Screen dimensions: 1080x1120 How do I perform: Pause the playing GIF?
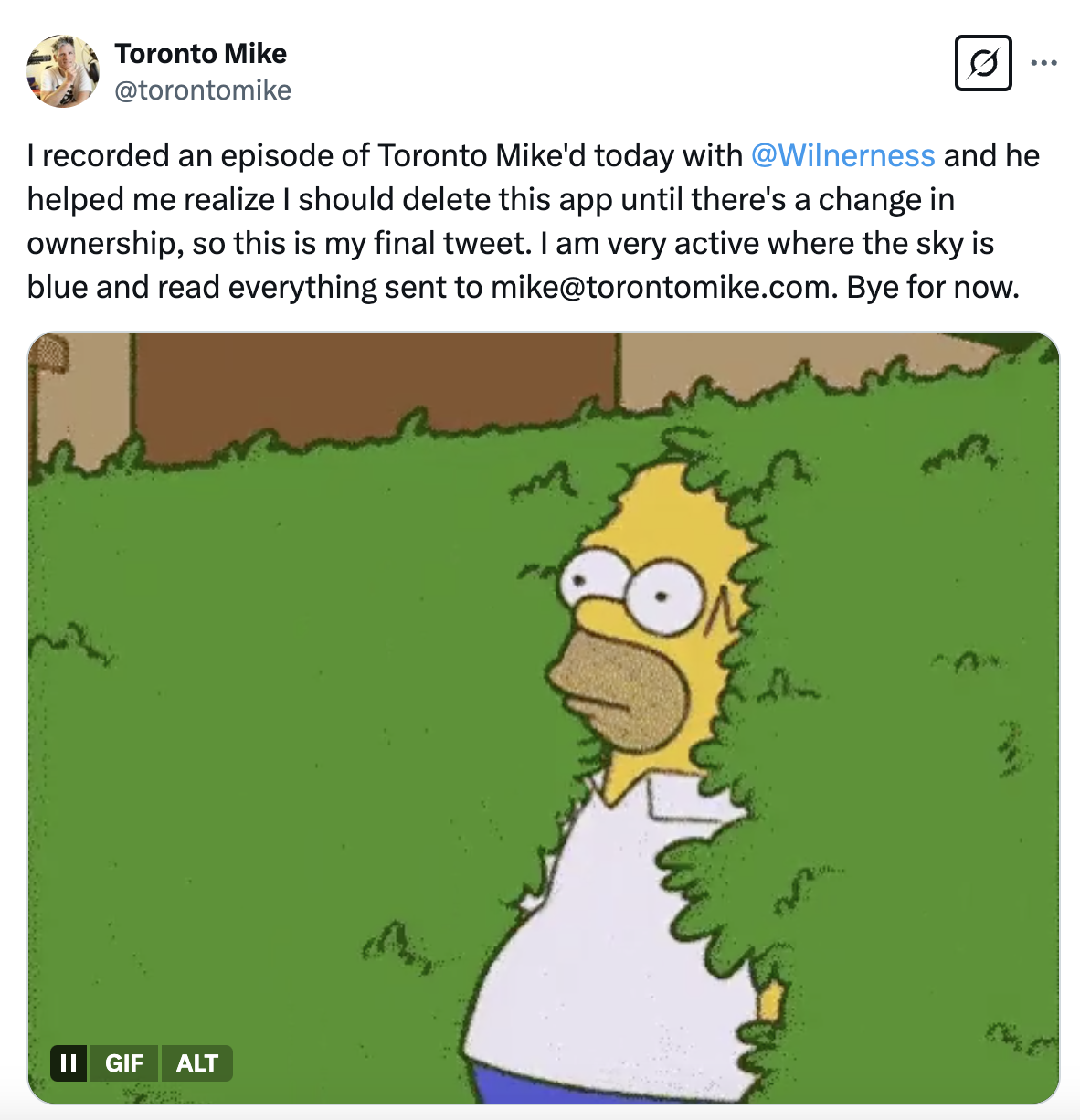tap(69, 1063)
